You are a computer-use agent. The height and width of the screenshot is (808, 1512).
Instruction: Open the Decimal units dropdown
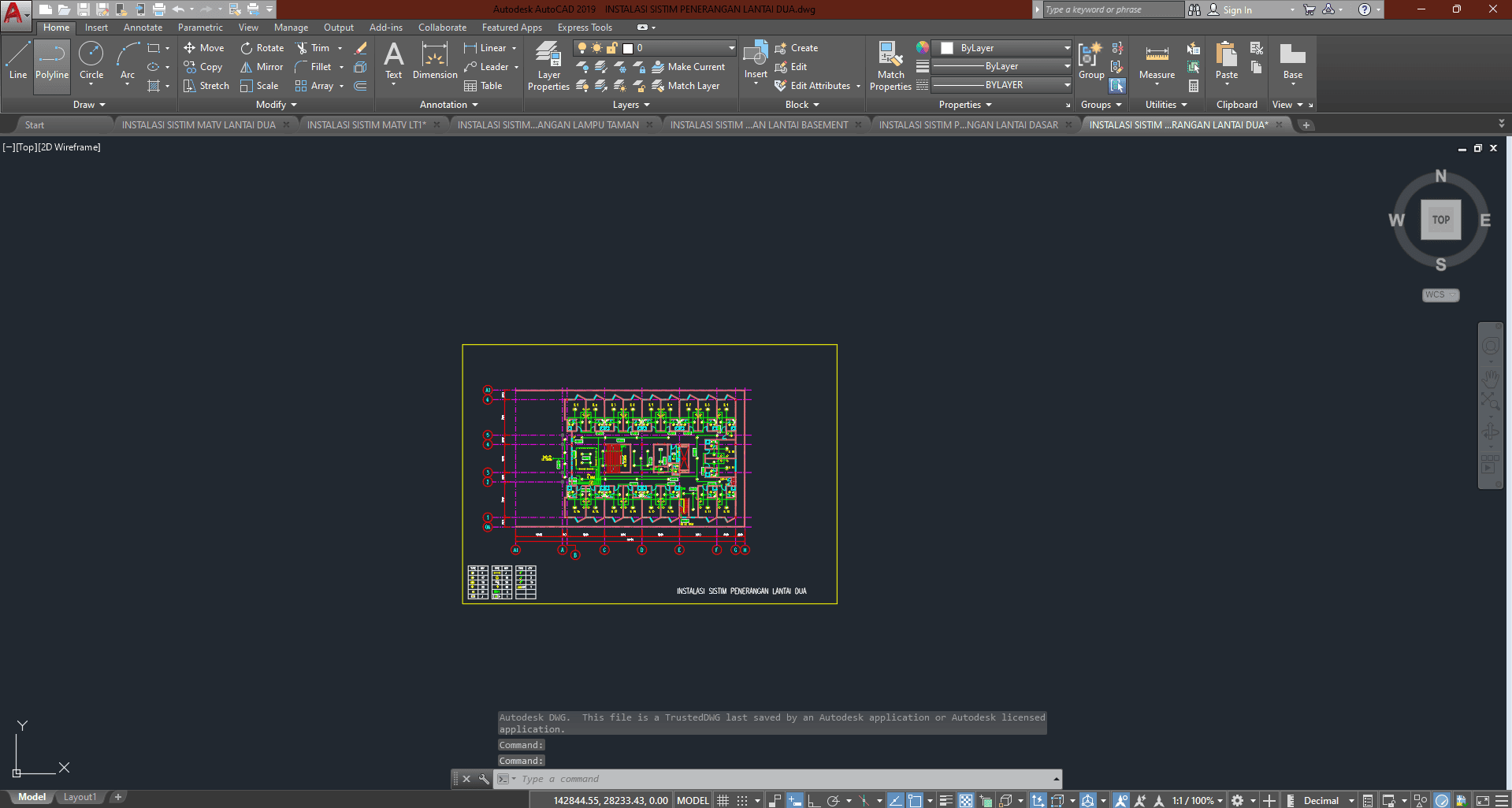[1328, 800]
